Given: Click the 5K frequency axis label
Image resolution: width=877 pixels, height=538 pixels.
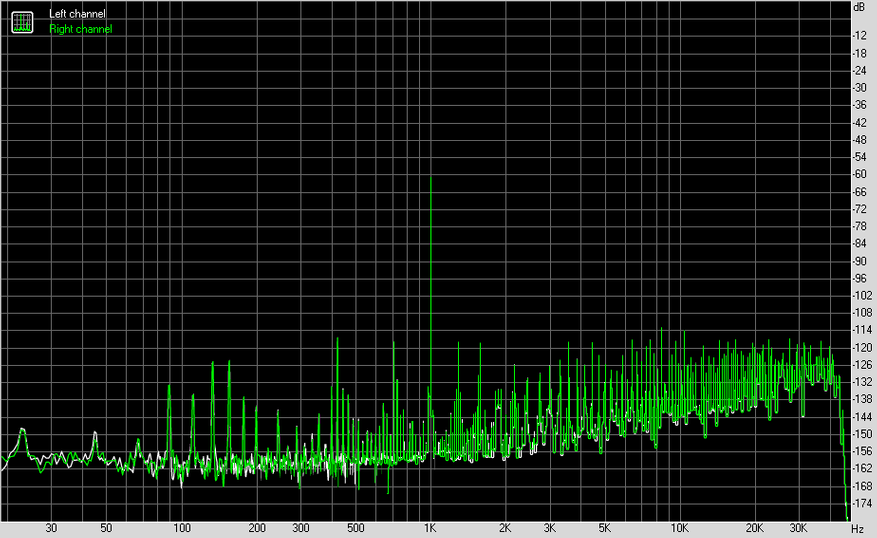Looking at the screenshot, I should tap(605, 528).
